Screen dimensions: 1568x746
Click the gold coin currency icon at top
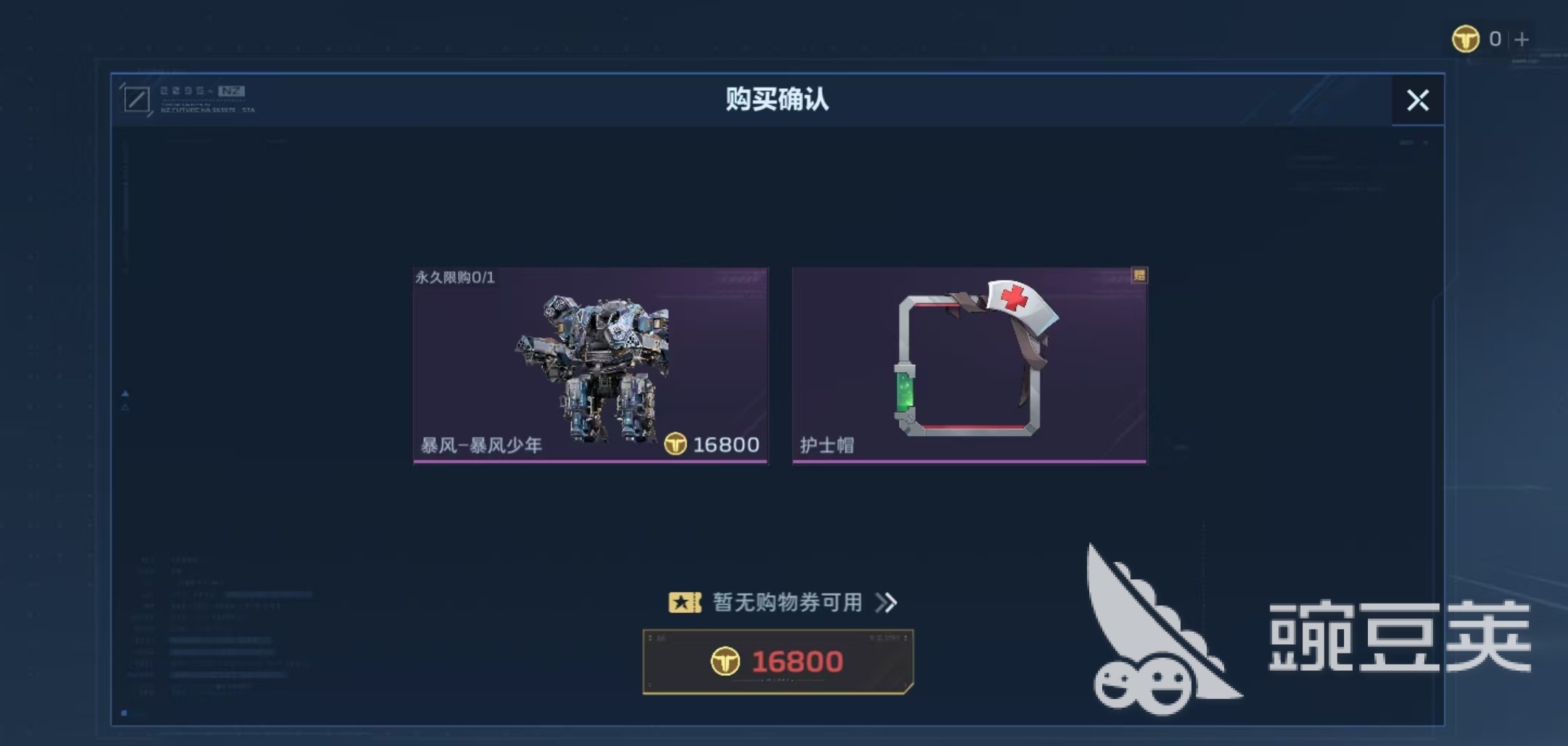pyautogui.click(x=1465, y=39)
